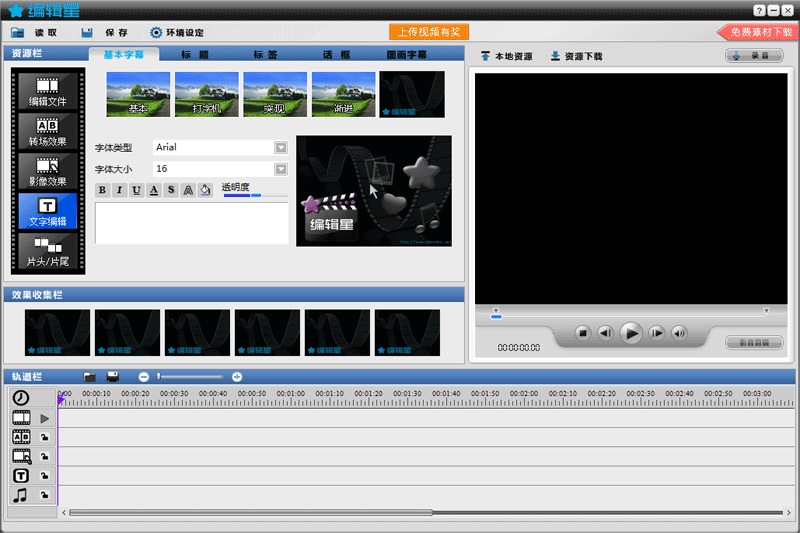The width and height of the screenshot is (800, 533).
Task: Expand the 字体大小 font size dropdown arrow
Action: 281,169
